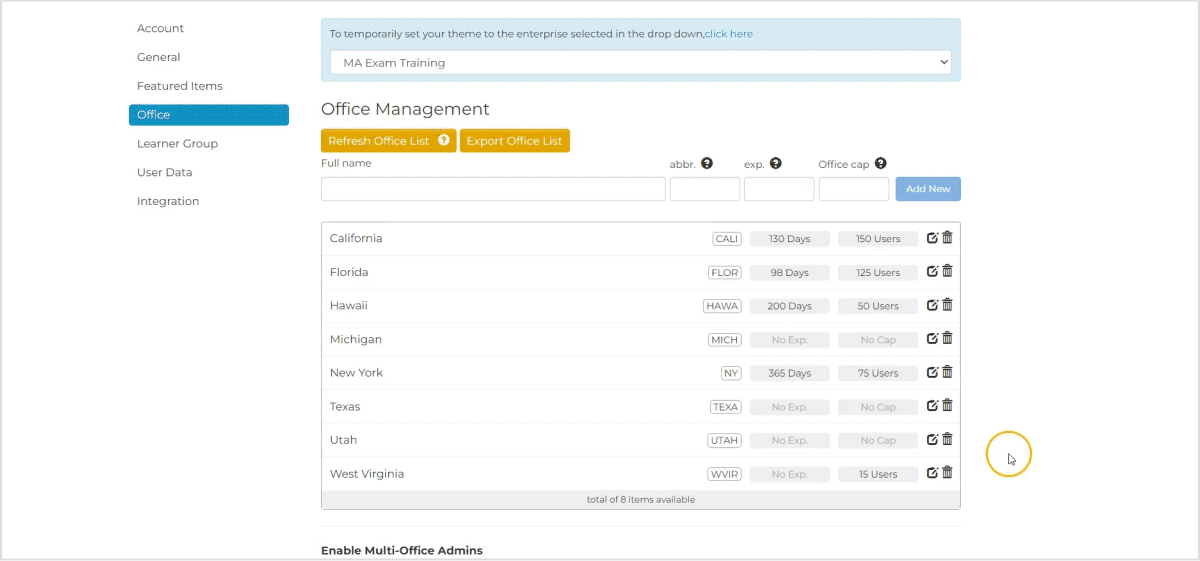Edit the New York office row

pyautogui.click(x=932, y=372)
